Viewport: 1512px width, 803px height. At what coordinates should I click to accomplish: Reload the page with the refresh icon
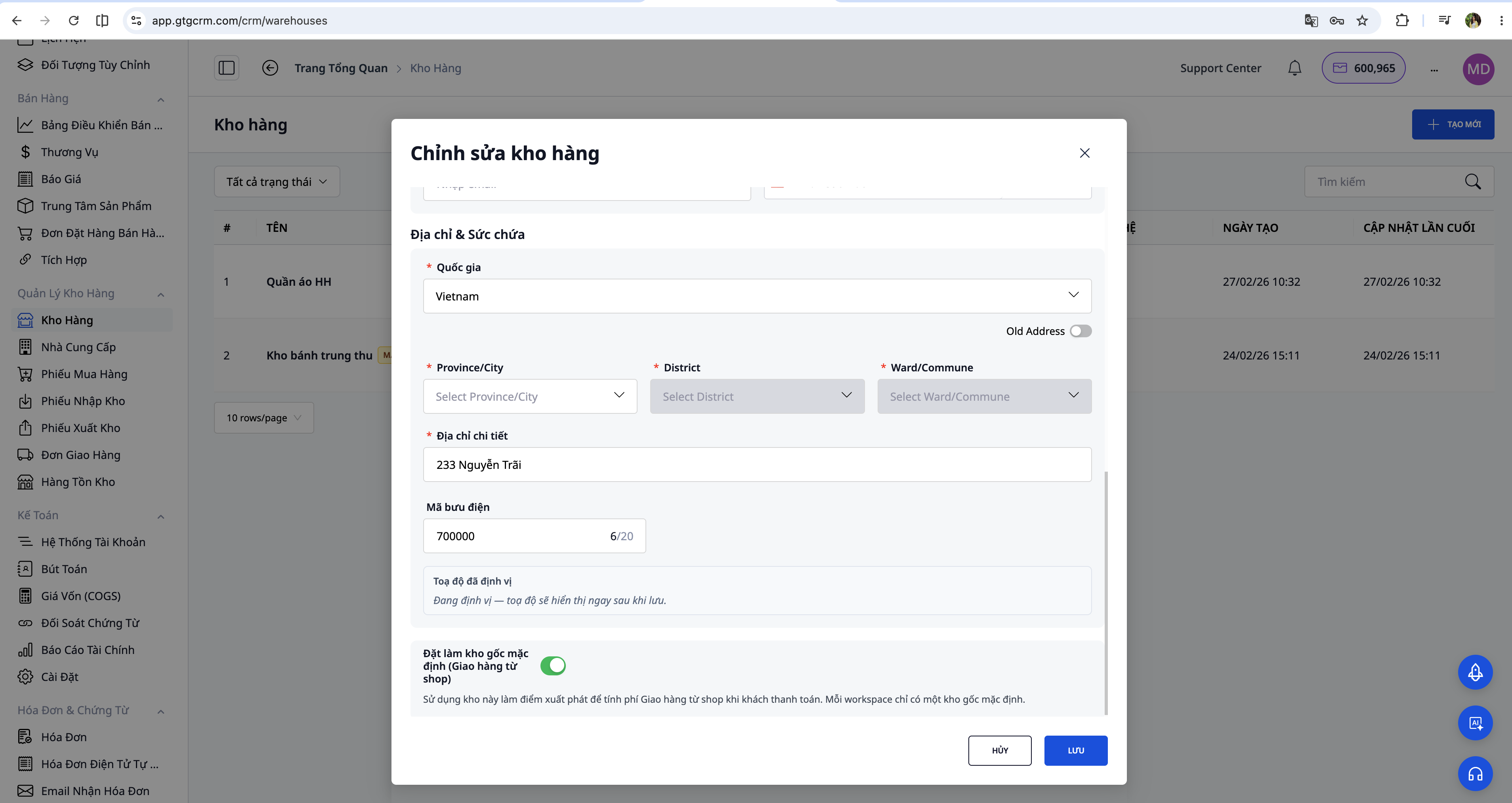[x=73, y=21]
